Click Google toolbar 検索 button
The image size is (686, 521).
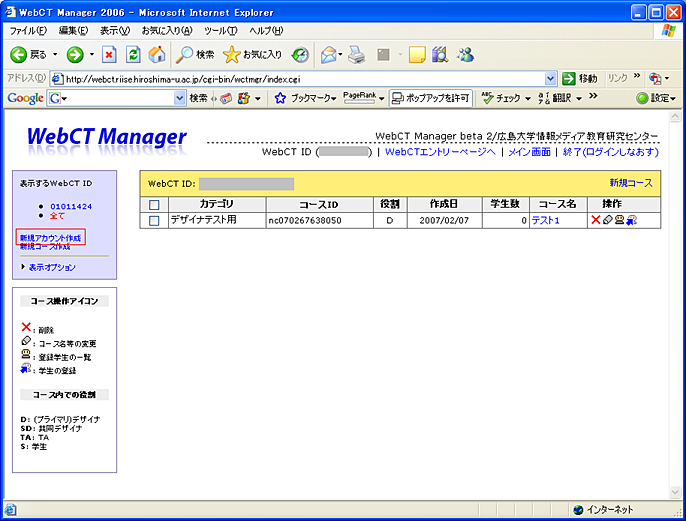[x=198, y=98]
